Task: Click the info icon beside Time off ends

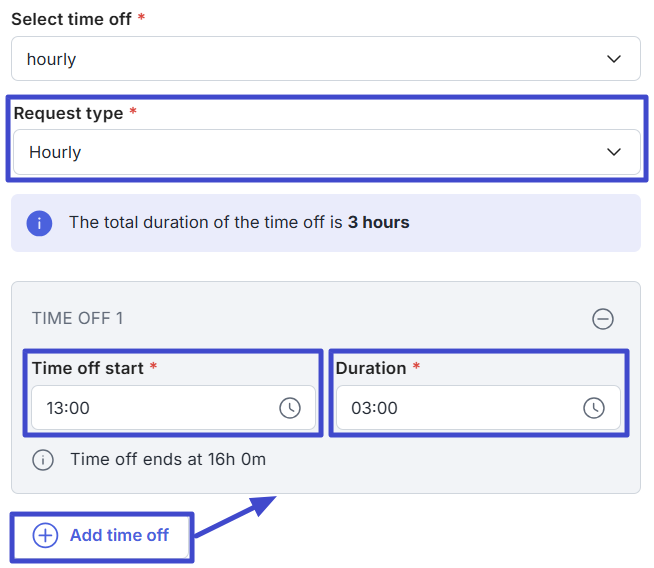Action: click(x=43, y=460)
